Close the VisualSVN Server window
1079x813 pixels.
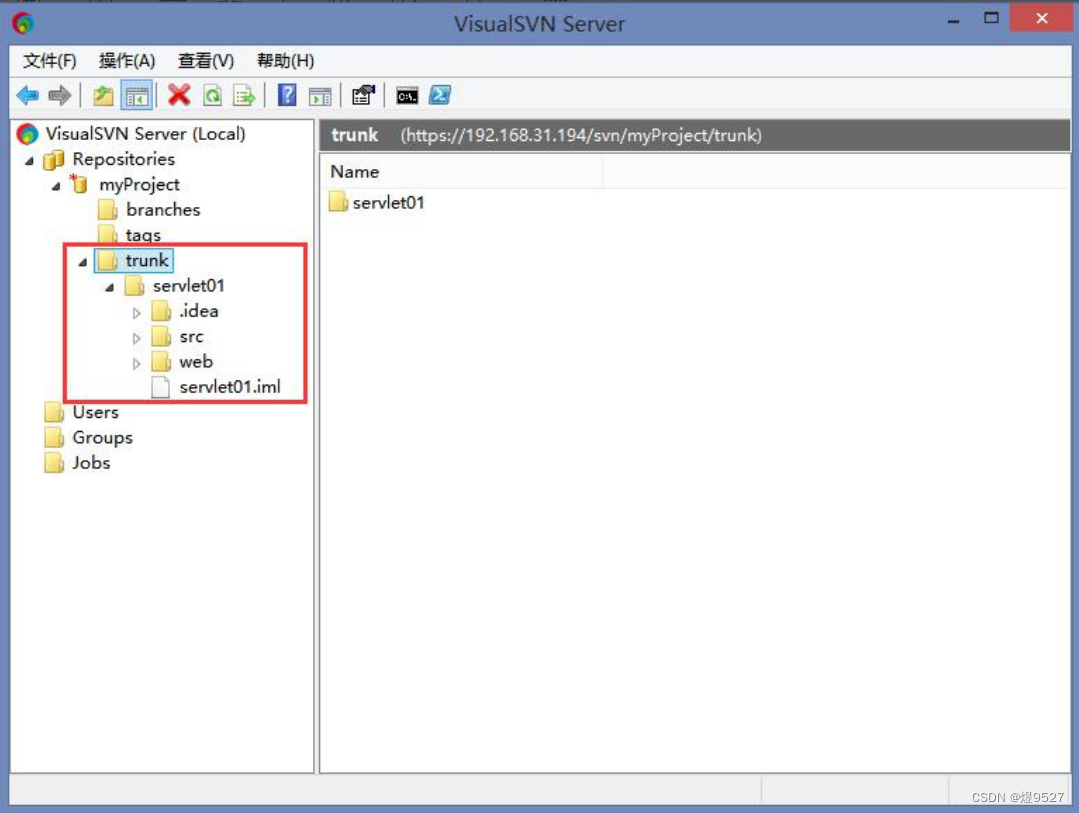point(1041,19)
